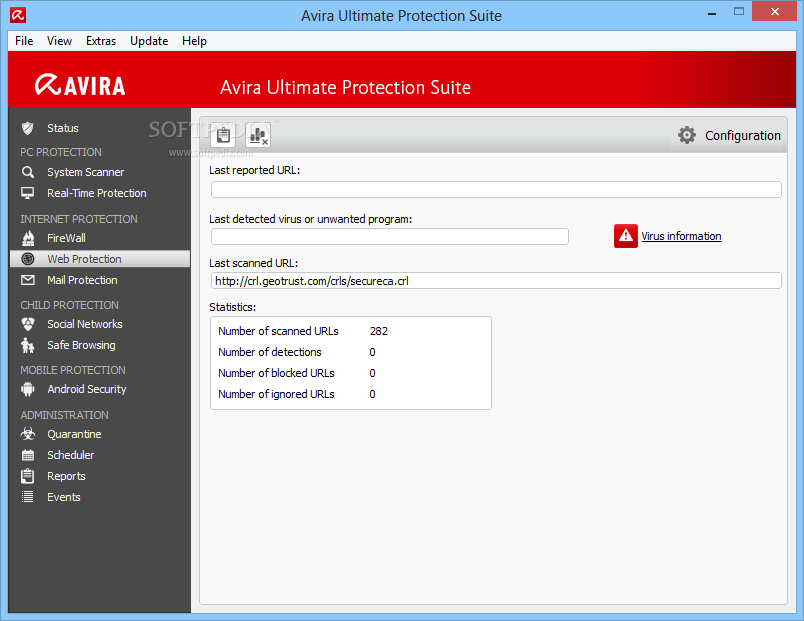
Task: Click the Web Protection globe icon
Action: tap(28, 259)
